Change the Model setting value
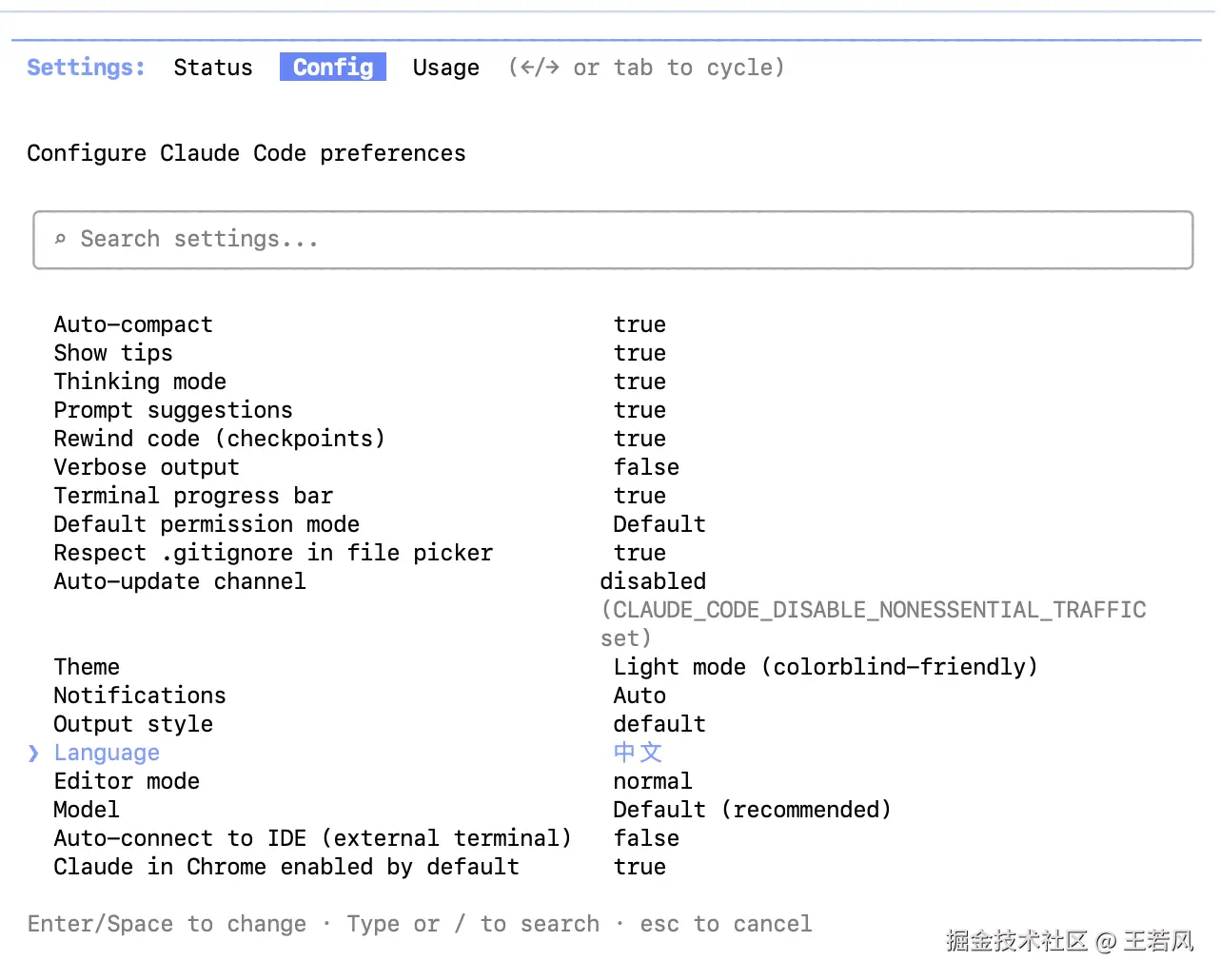 (x=752, y=810)
